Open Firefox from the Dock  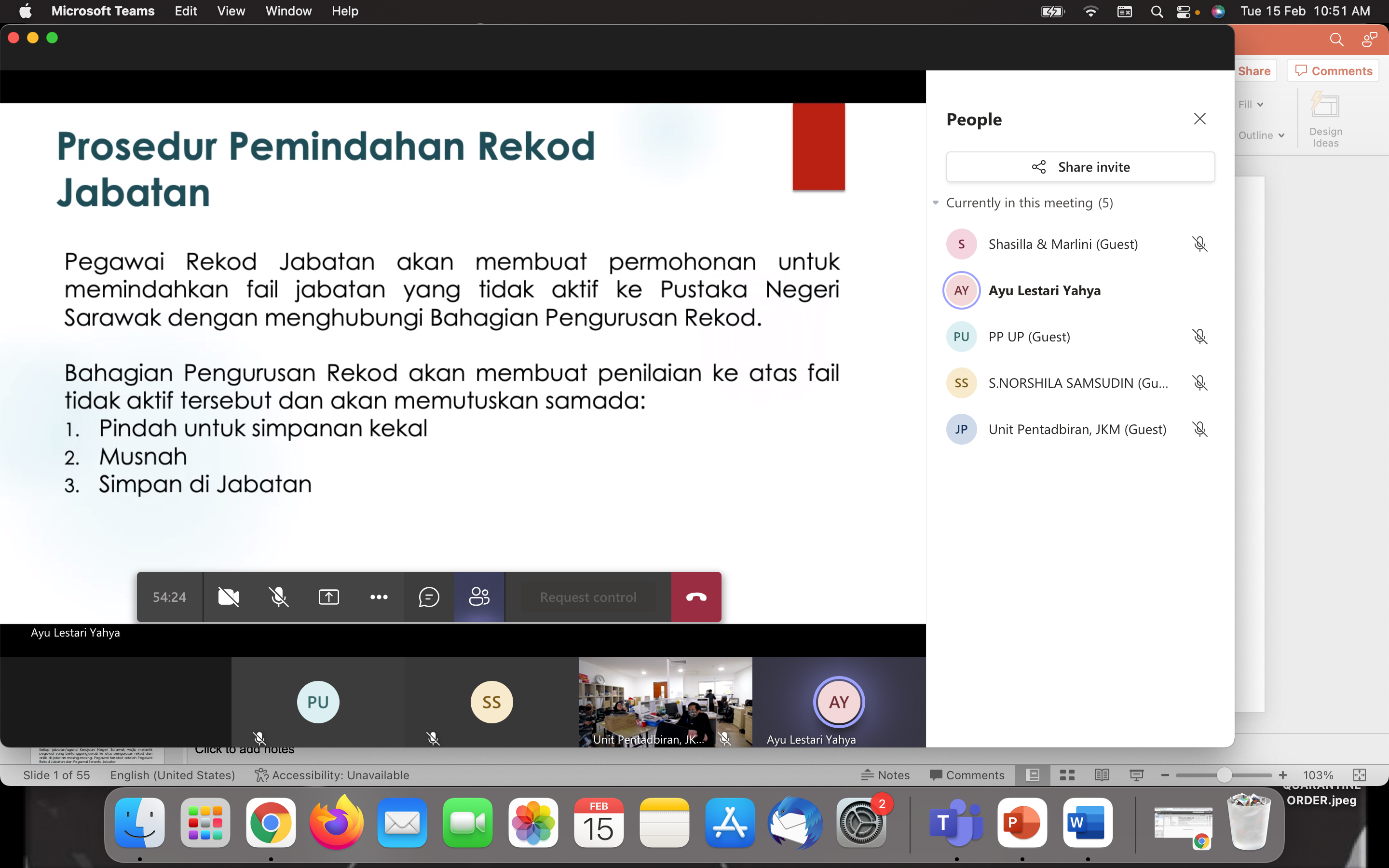pos(336,822)
